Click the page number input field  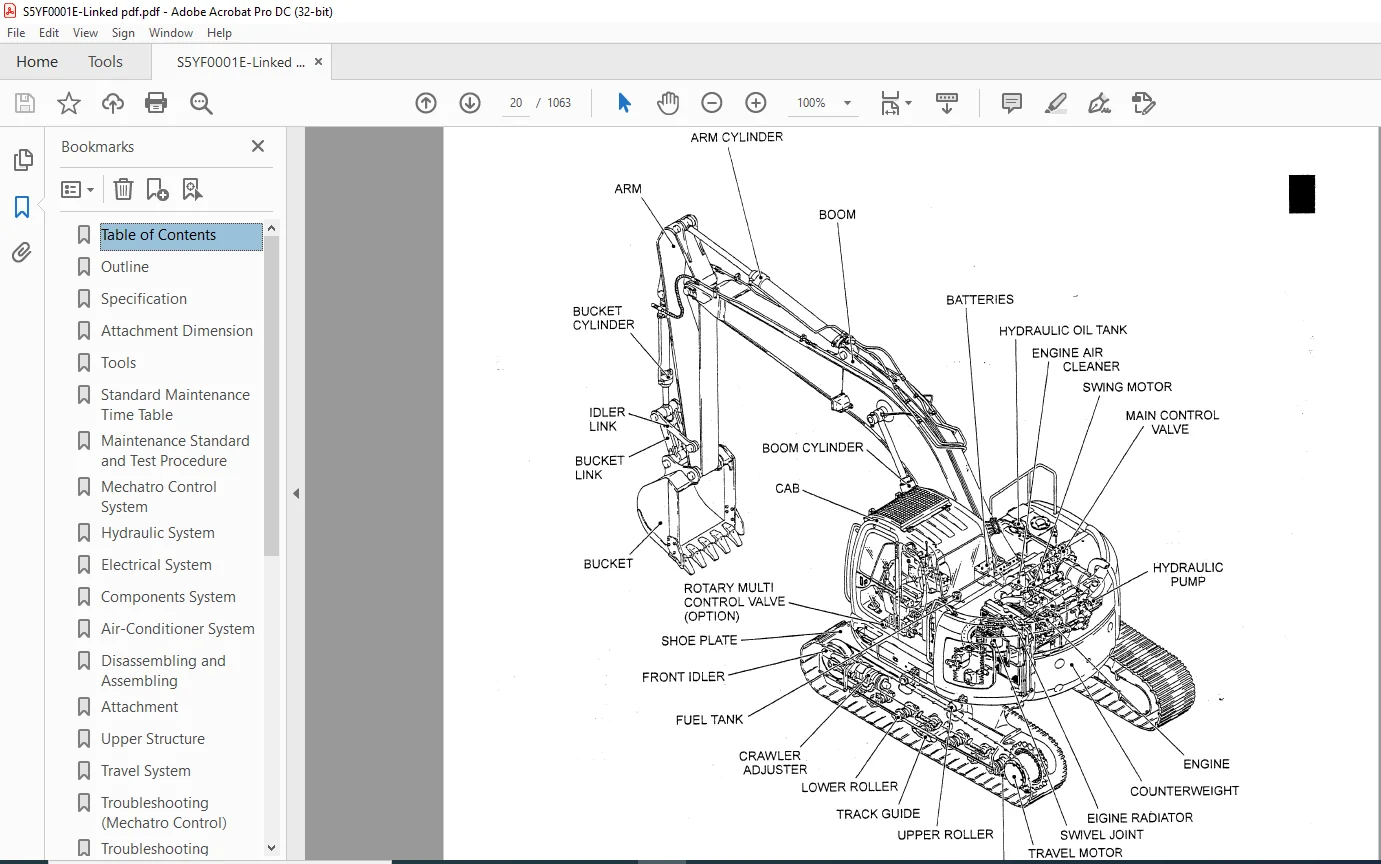coord(516,103)
